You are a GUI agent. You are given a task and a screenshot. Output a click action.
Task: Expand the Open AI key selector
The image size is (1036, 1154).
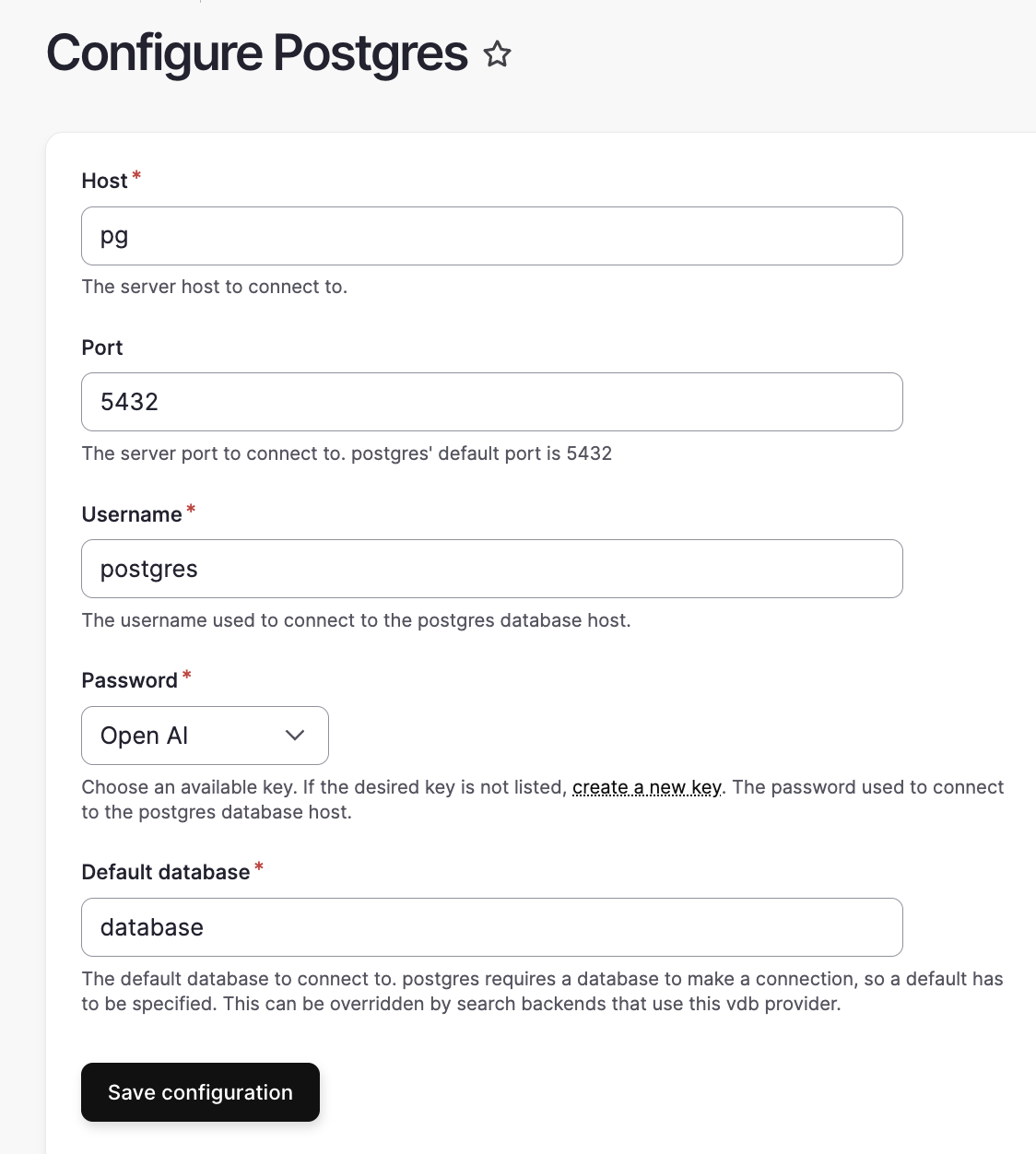pyautogui.click(x=205, y=736)
